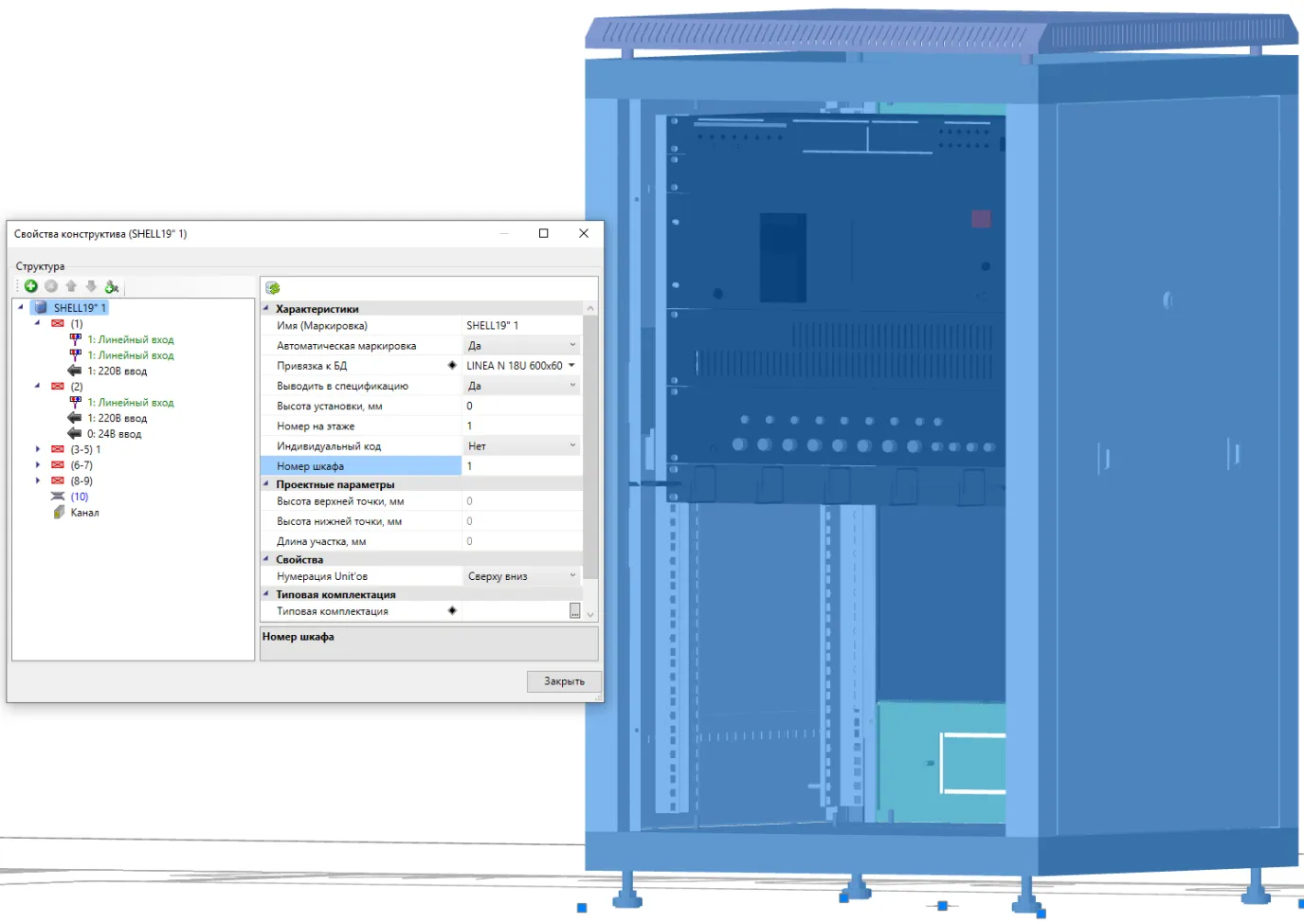Click the diamond marker beside Привязка к БД
Viewport: 1304px width, 924px height.
click(x=452, y=366)
